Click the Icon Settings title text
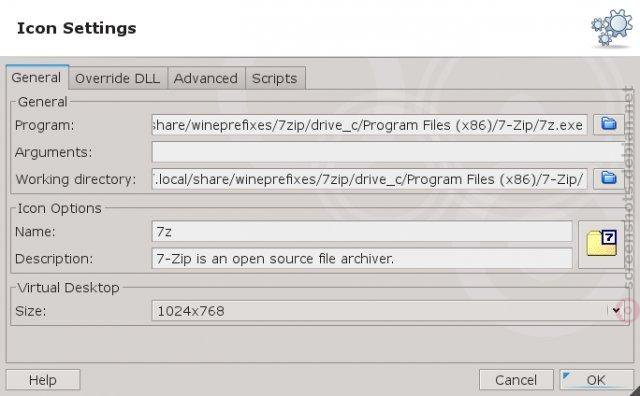The width and height of the screenshot is (640, 396). coord(77,28)
